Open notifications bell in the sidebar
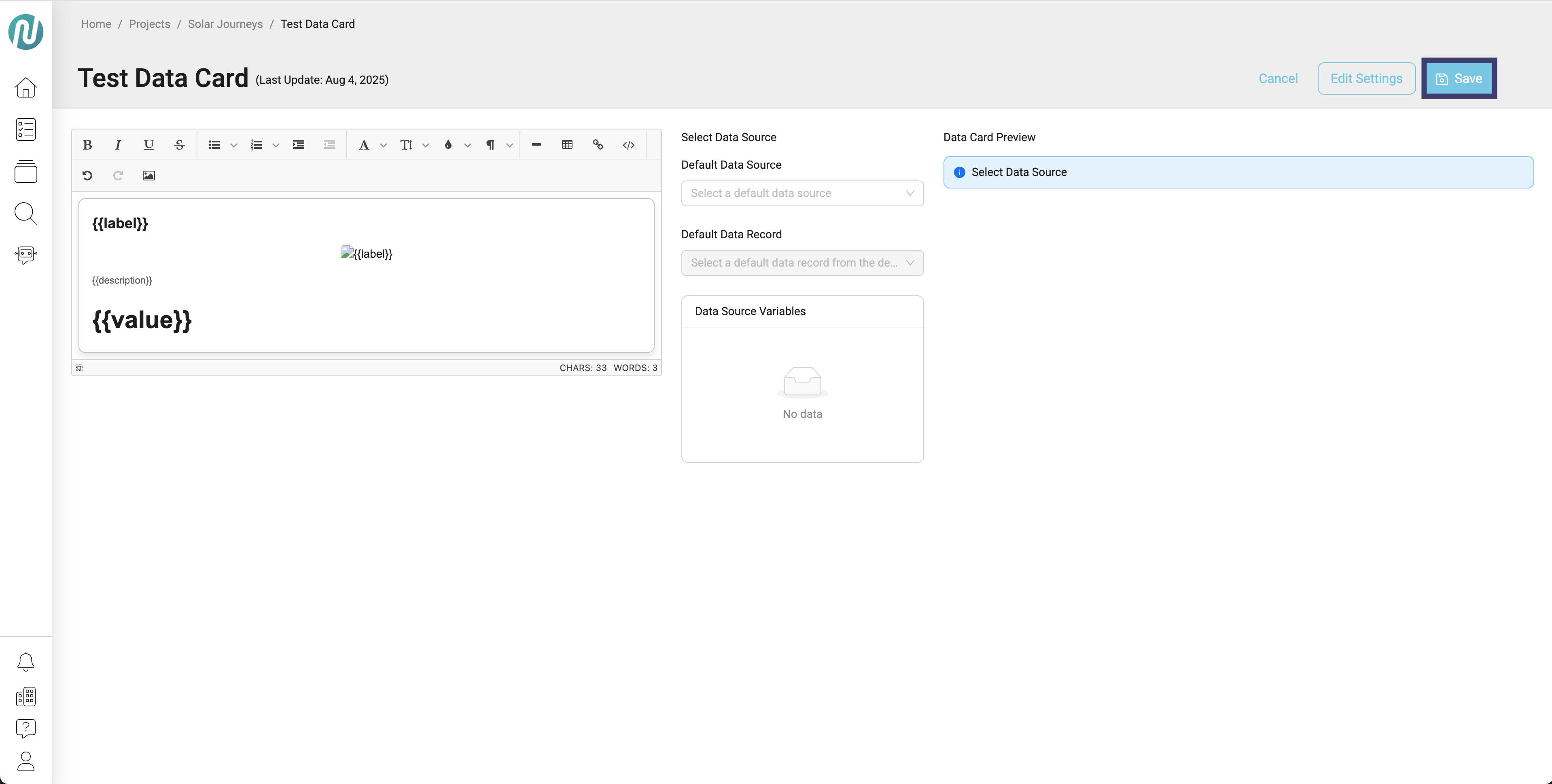The height and width of the screenshot is (784, 1552). (25, 662)
